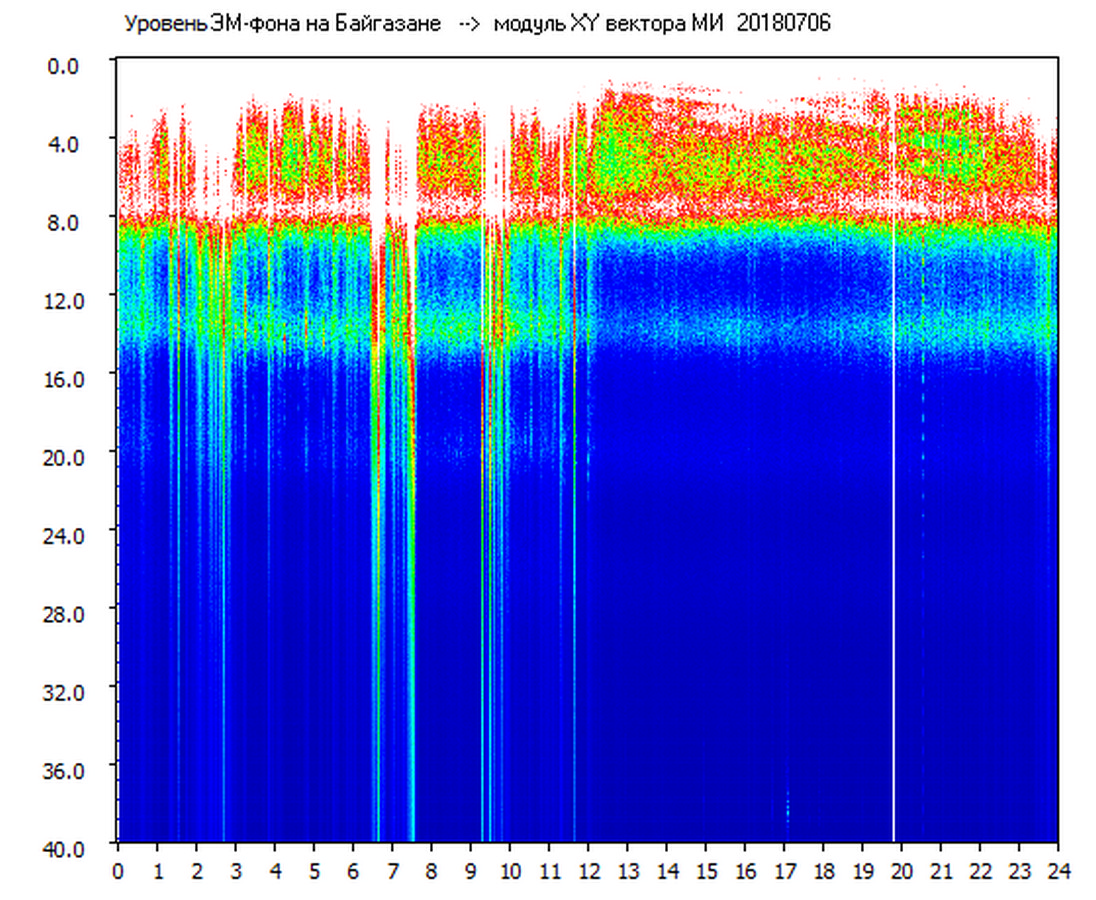1096x900 pixels.
Task: Click the 'модуль XY вектора МИ' title segment
Action: click(612, 24)
